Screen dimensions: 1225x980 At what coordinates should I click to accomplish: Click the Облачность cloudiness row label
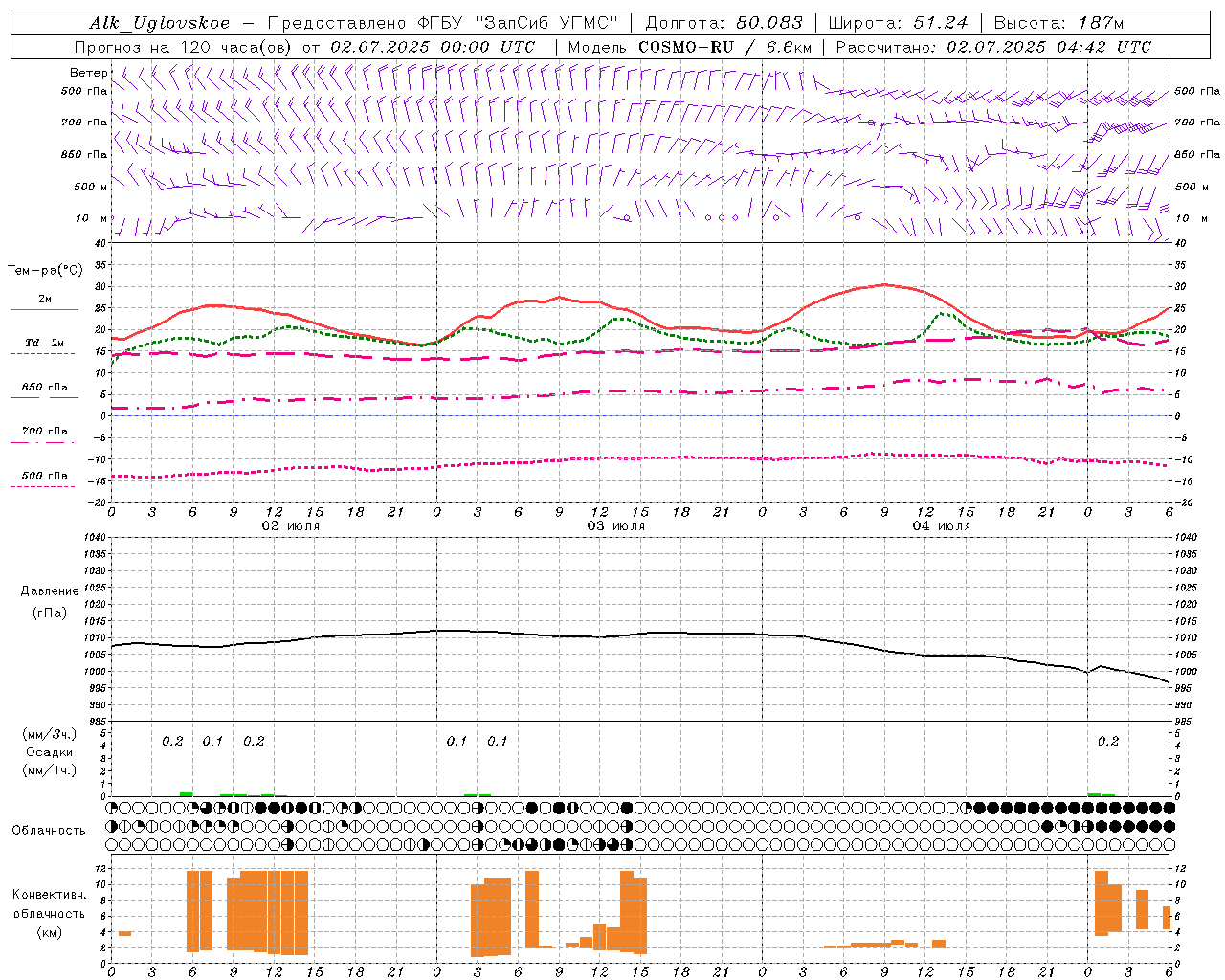pos(49,830)
